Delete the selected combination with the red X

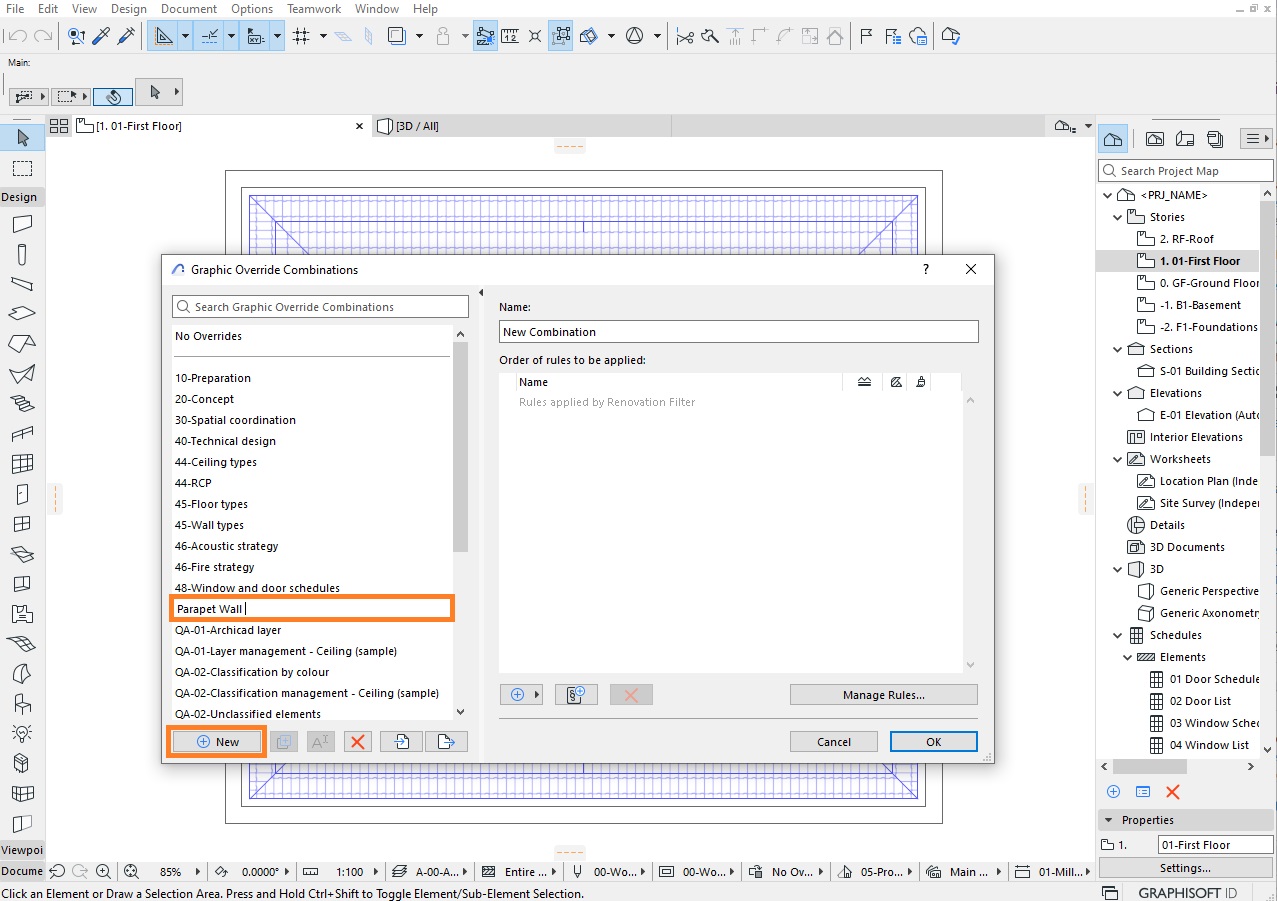coord(357,742)
